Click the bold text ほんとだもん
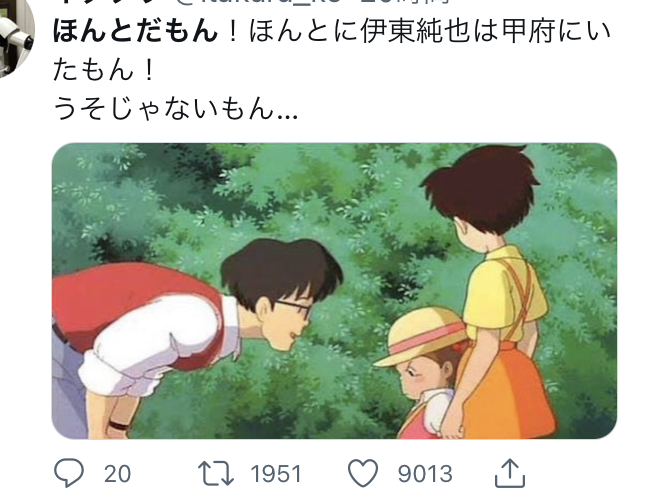650x497 pixels. pos(135,32)
